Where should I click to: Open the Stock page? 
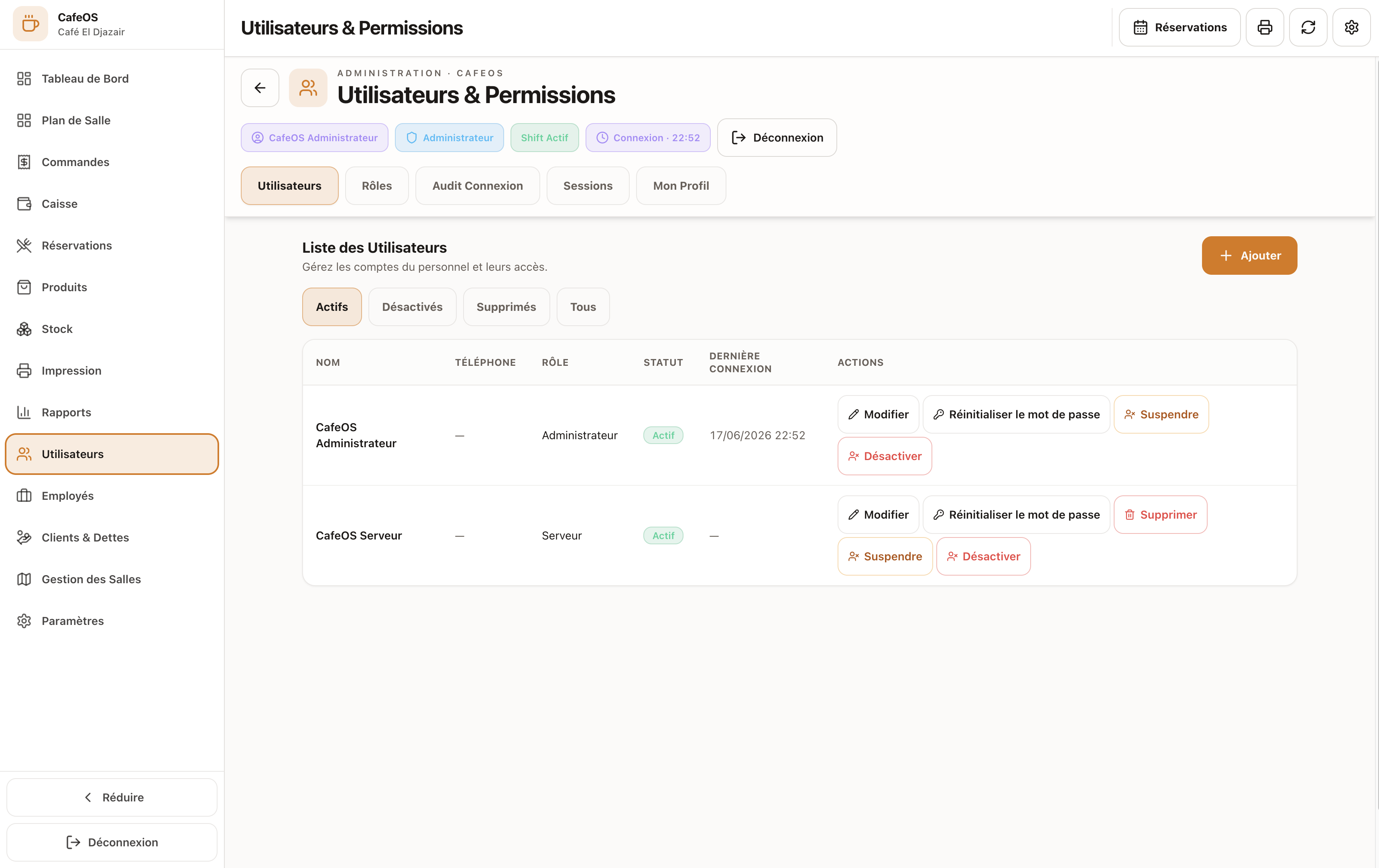112,329
